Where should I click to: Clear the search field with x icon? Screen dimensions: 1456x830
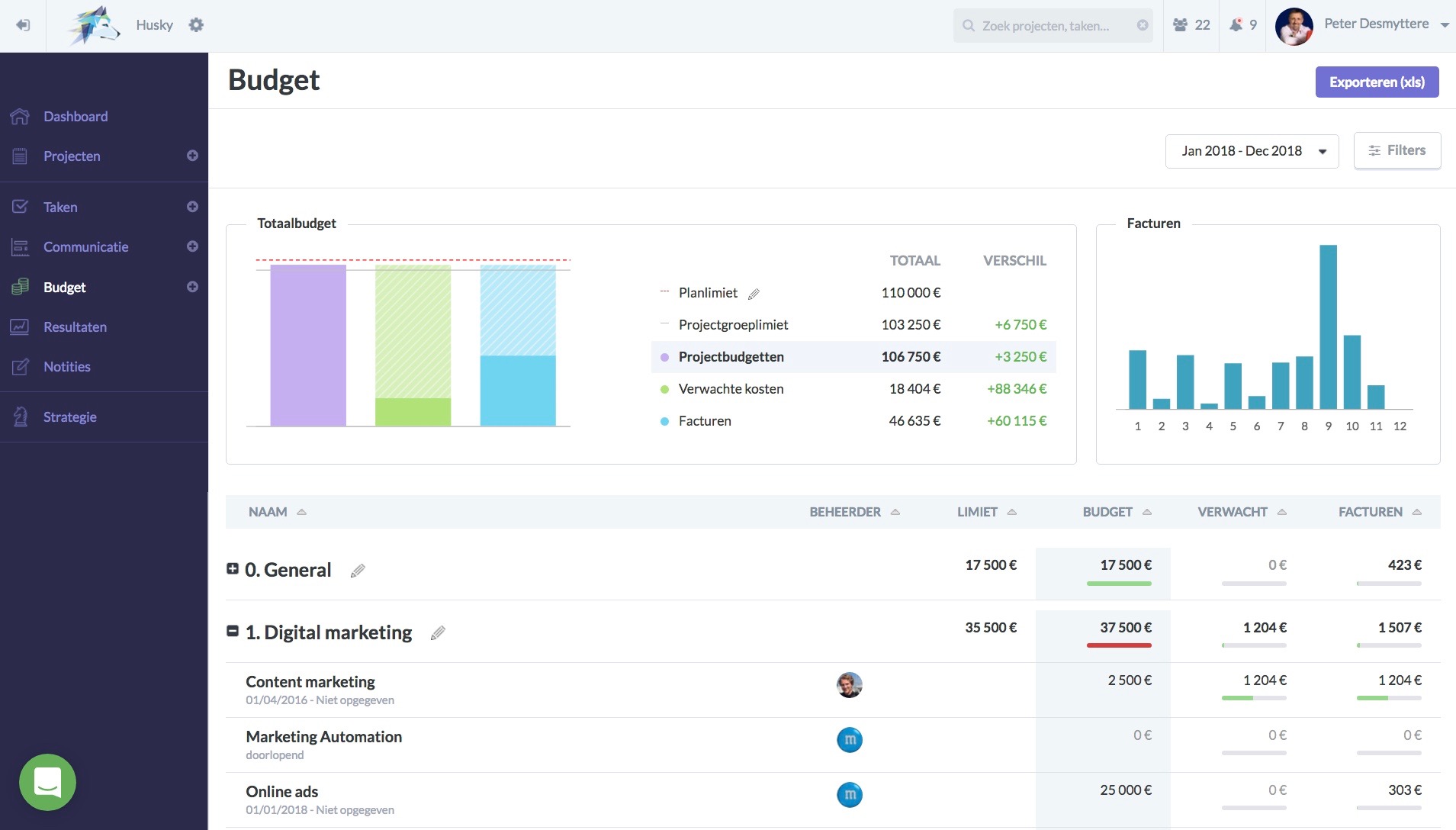coord(1143,25)
